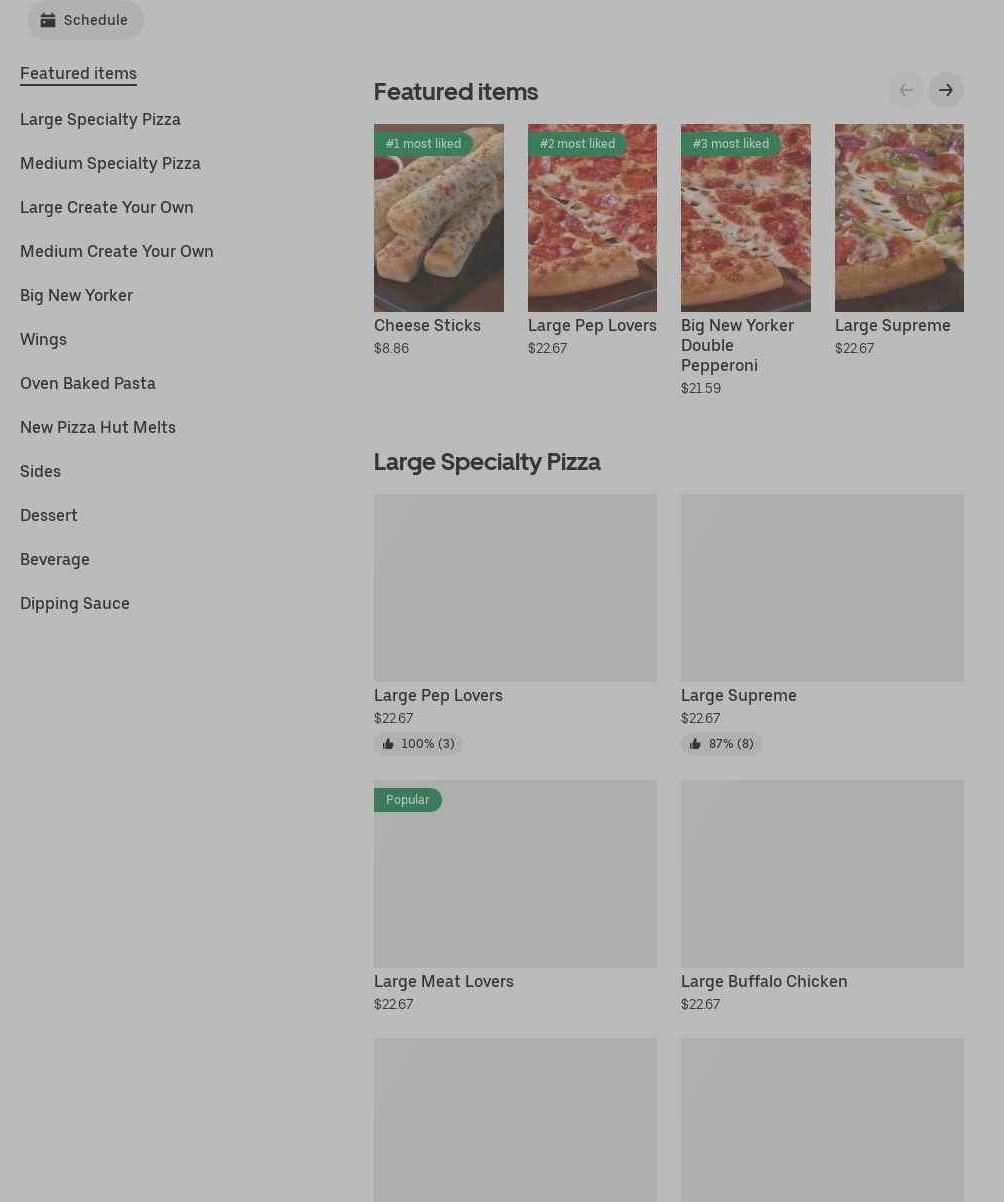The height and width of the screenshot is (1202, 1004).
Task: Open Large Meat Lovers item title
Action: (x=444, y=981)
